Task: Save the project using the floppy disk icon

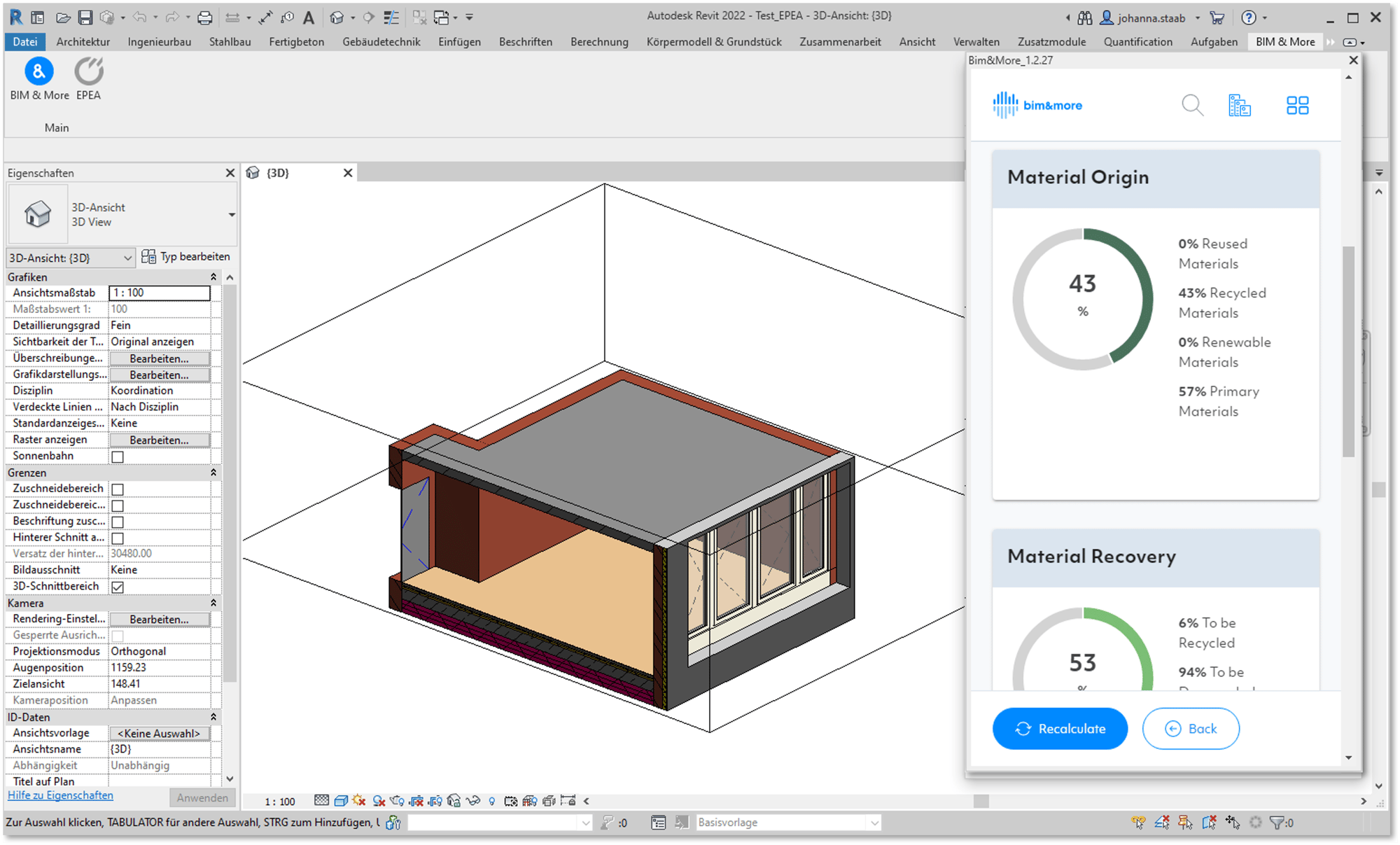Action: [x=85, y=18]
